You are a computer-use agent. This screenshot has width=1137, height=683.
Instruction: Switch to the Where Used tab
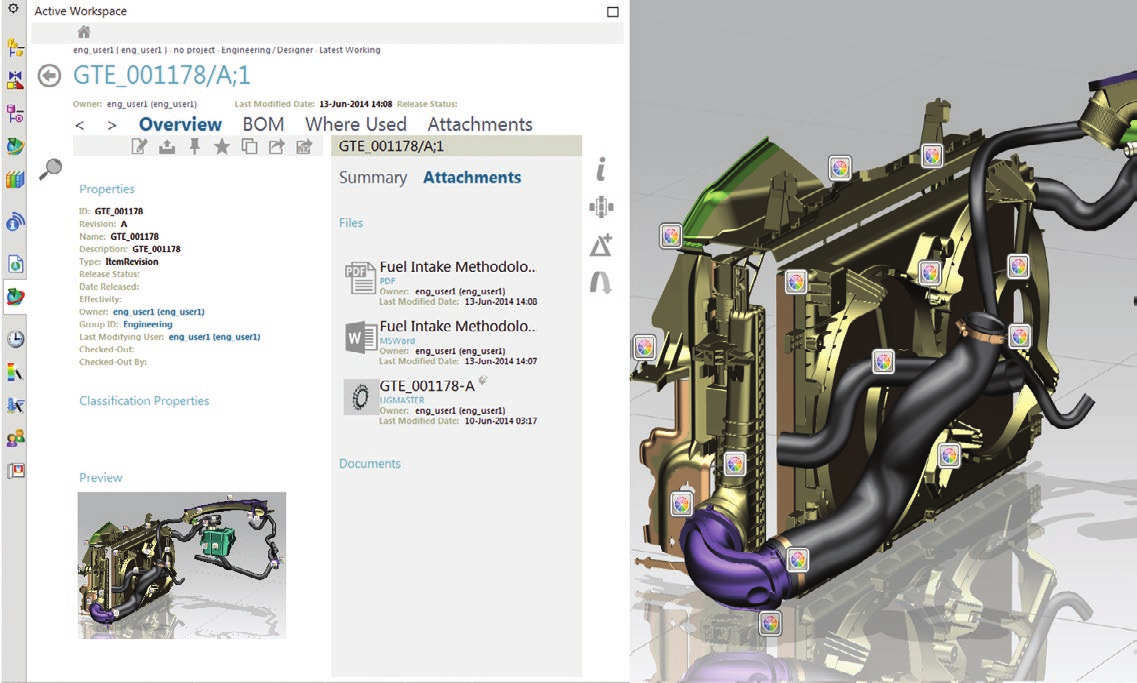354,124
